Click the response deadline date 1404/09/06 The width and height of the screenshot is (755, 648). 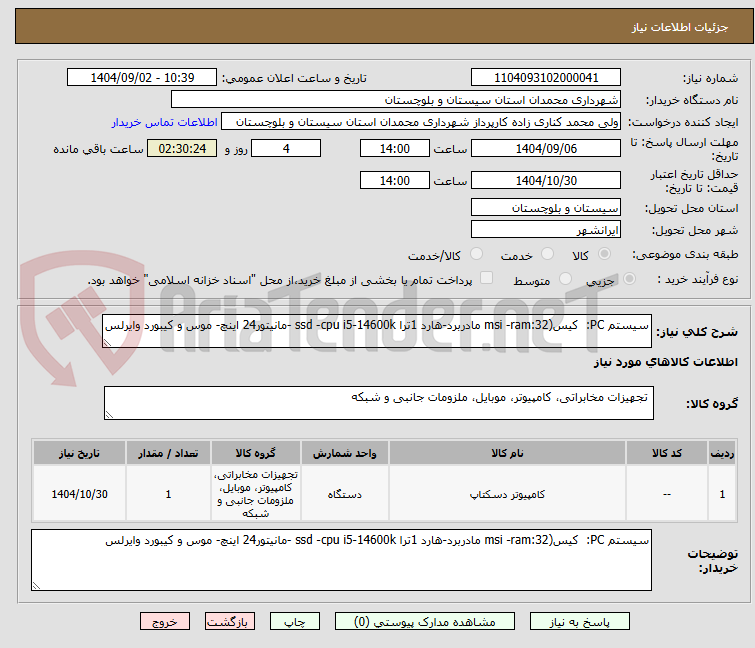tap(546, 148)
